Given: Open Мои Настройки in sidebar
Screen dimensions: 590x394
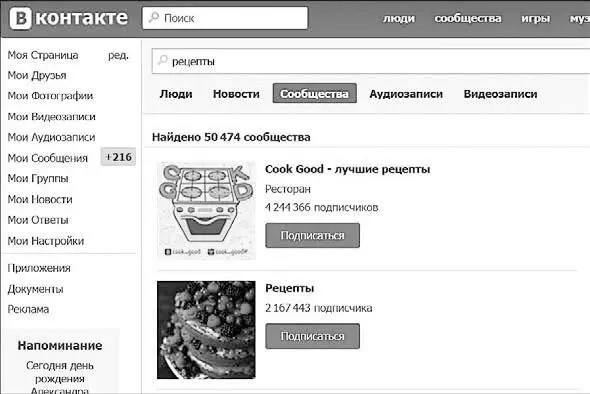Looking at the screenshot, I should point(46,241).
